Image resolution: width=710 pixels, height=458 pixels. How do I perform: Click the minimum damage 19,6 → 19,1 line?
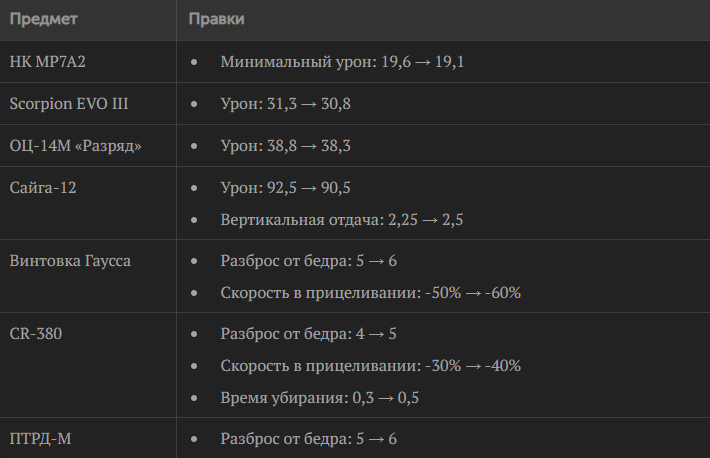[x=342, y=62]
